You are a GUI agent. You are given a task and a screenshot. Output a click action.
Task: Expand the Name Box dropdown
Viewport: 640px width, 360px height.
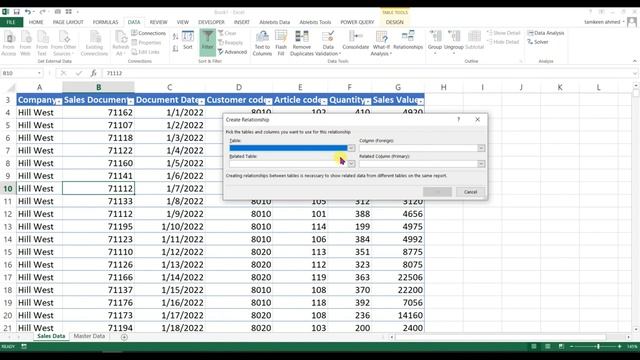tap(39, 73)
